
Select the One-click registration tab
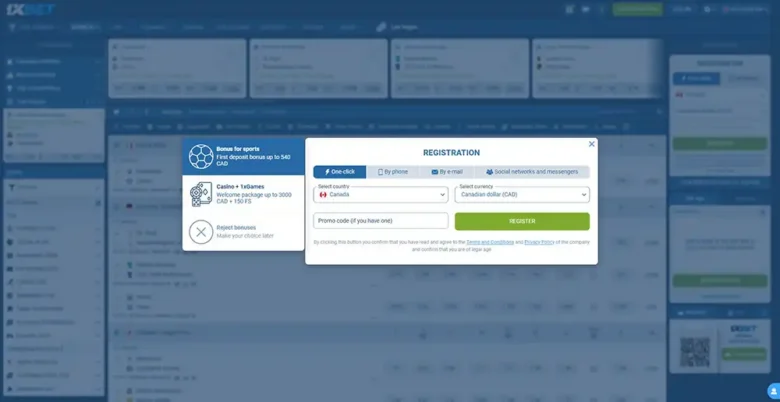pyautogui.click(x=340, y=172)
